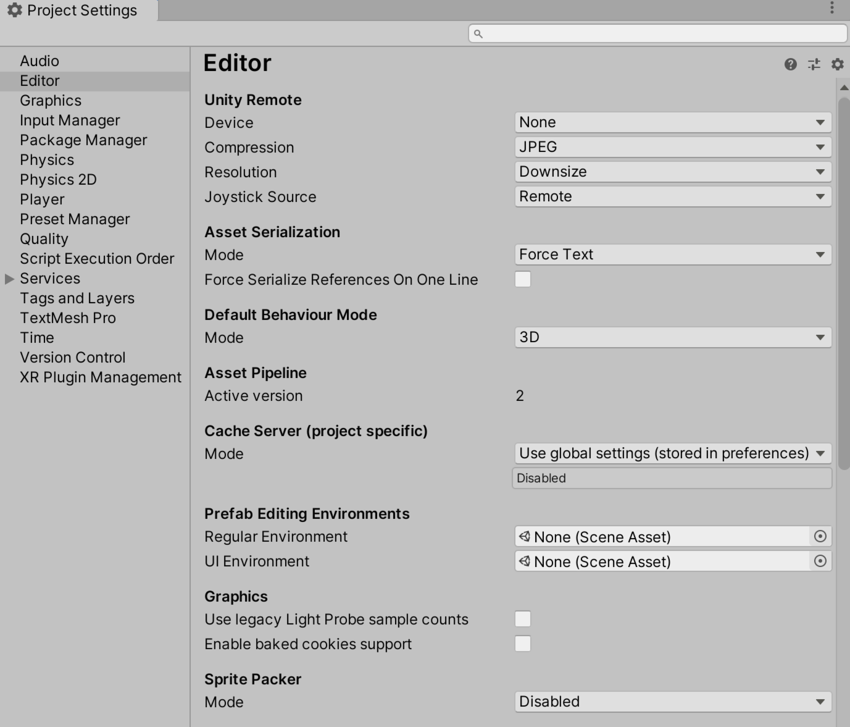Image resolution: width=850 pixels, height=727 pixels.
Task: Click the magnifier icon in the search bar
Action: point(477,32)
